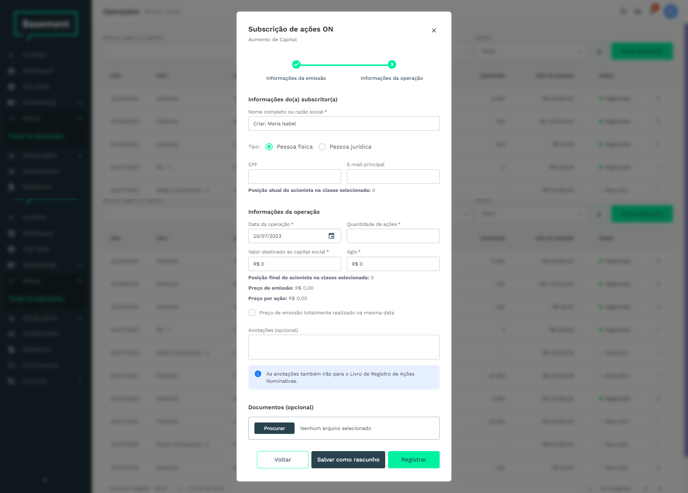Image resolution: width=688 pixels, height=493 pixels.
Task: Click the Anotações text area
Action: tap(343, 347)
